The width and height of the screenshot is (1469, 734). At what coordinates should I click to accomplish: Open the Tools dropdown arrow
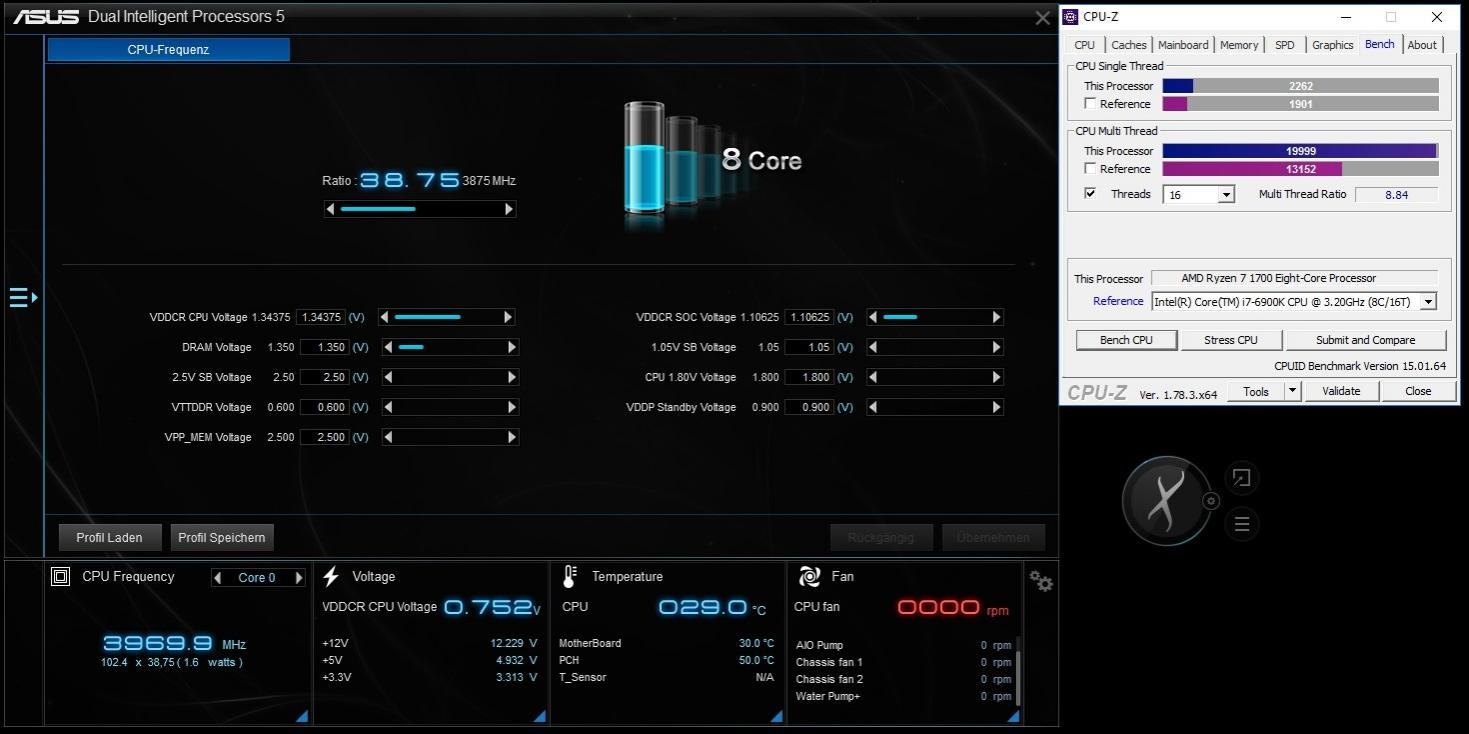click(1292, 391)
